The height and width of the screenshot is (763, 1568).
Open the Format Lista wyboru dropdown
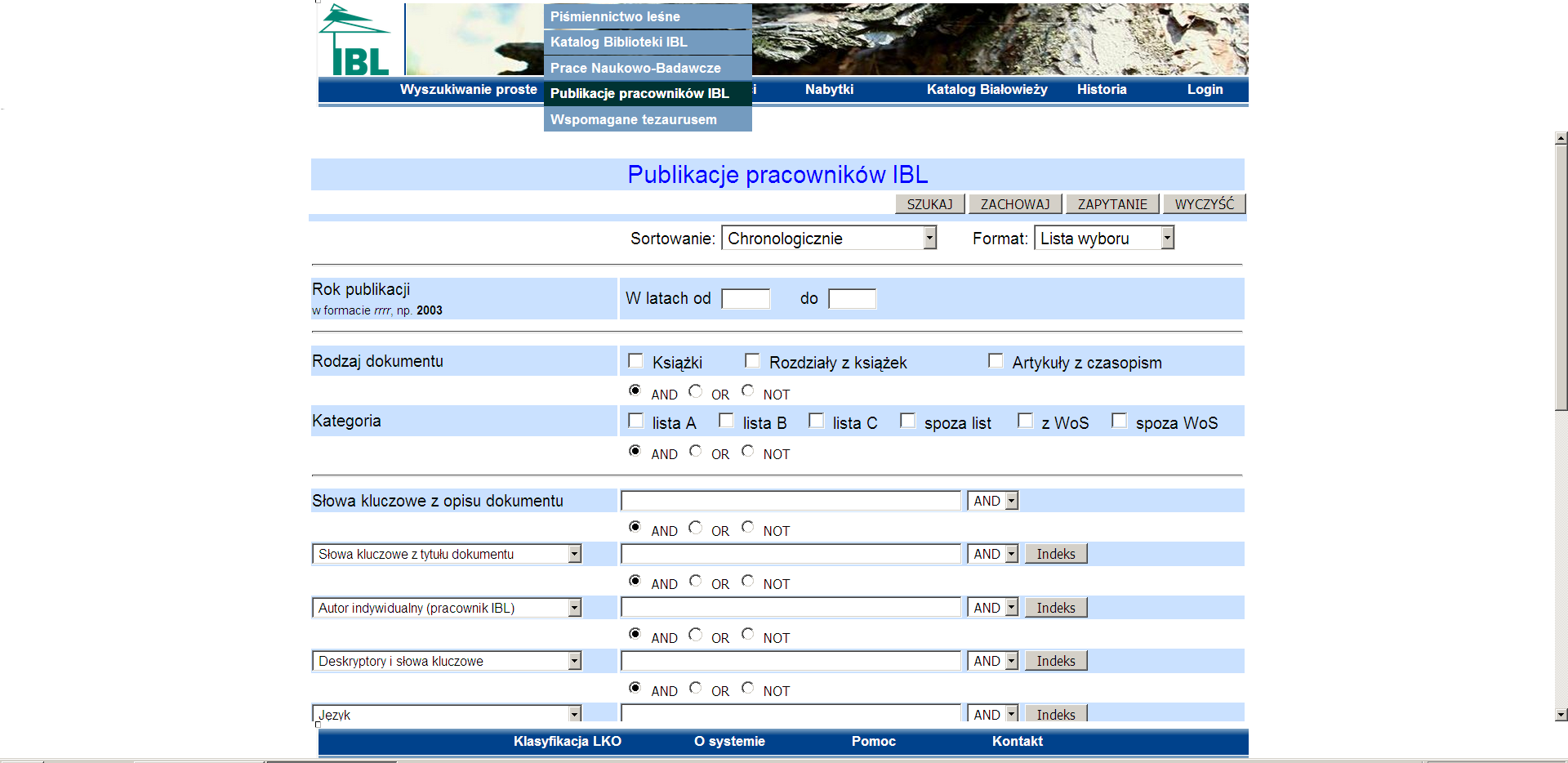(1104, 238)
